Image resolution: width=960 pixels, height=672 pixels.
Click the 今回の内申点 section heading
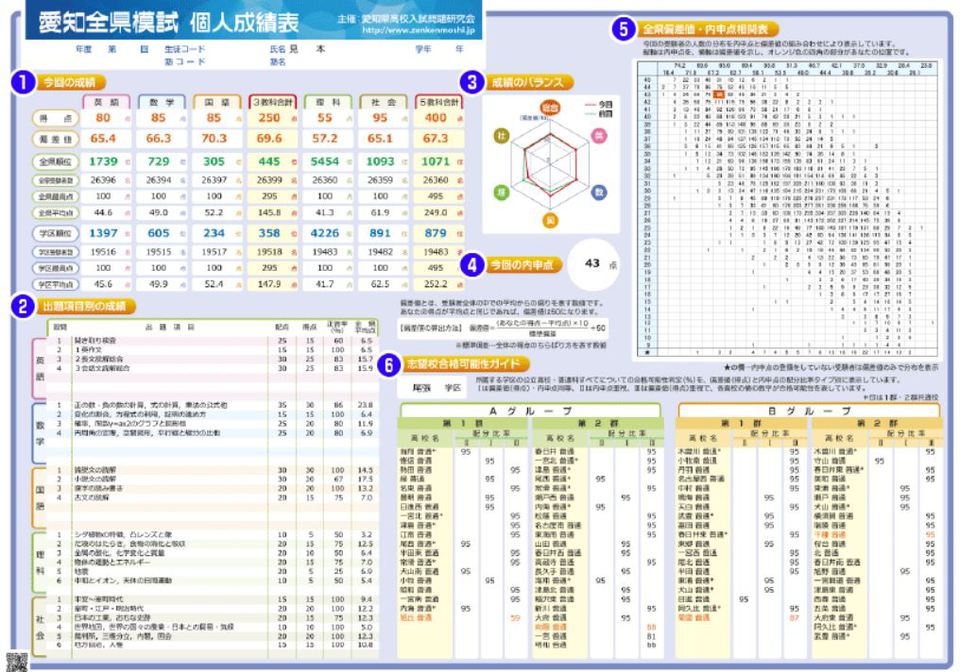(523, 265)
